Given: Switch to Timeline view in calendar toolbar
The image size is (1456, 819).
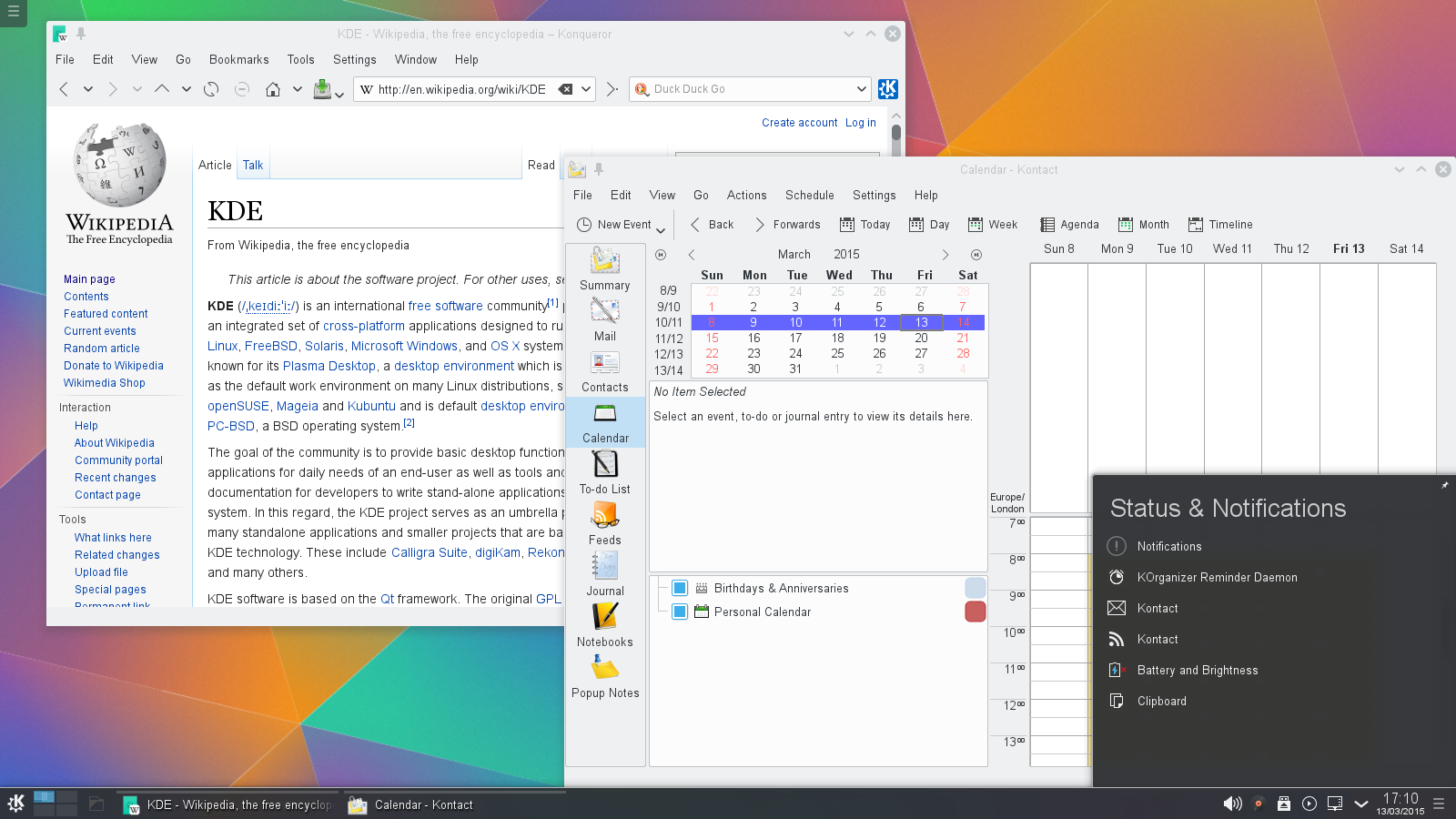Looking at the screenshot, I should coord(1220,225).
